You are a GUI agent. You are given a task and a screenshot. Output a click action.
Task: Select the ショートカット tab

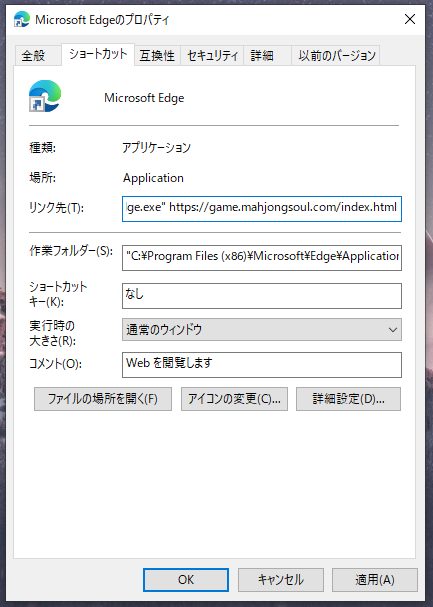[x=98, y=54]
